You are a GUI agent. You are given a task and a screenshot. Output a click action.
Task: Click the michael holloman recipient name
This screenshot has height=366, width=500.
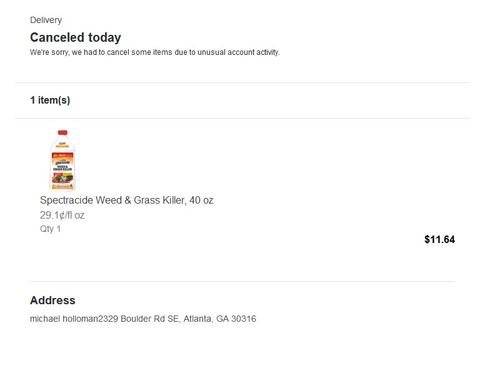pyautogui.click(x=64, y=319)
